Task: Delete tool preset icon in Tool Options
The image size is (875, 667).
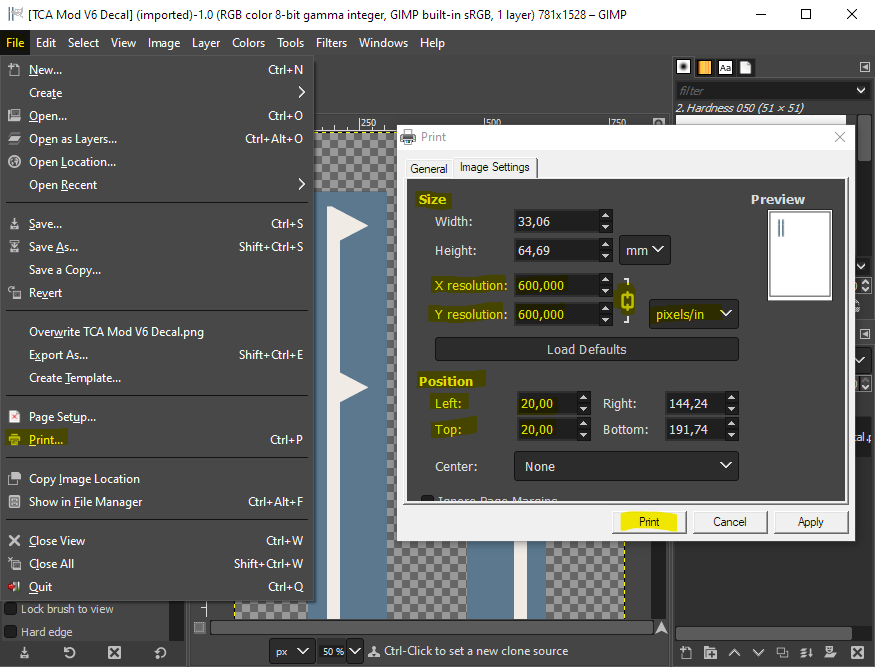Action: (x=114, y=652)
